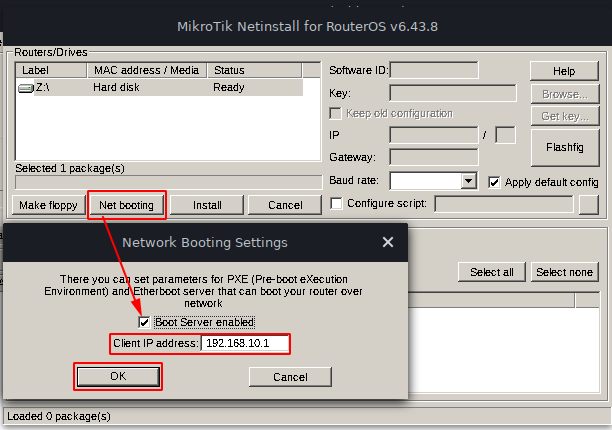612x430 pixels.
Task: Click the installation progress bar
Action: (x=169, y=182)
